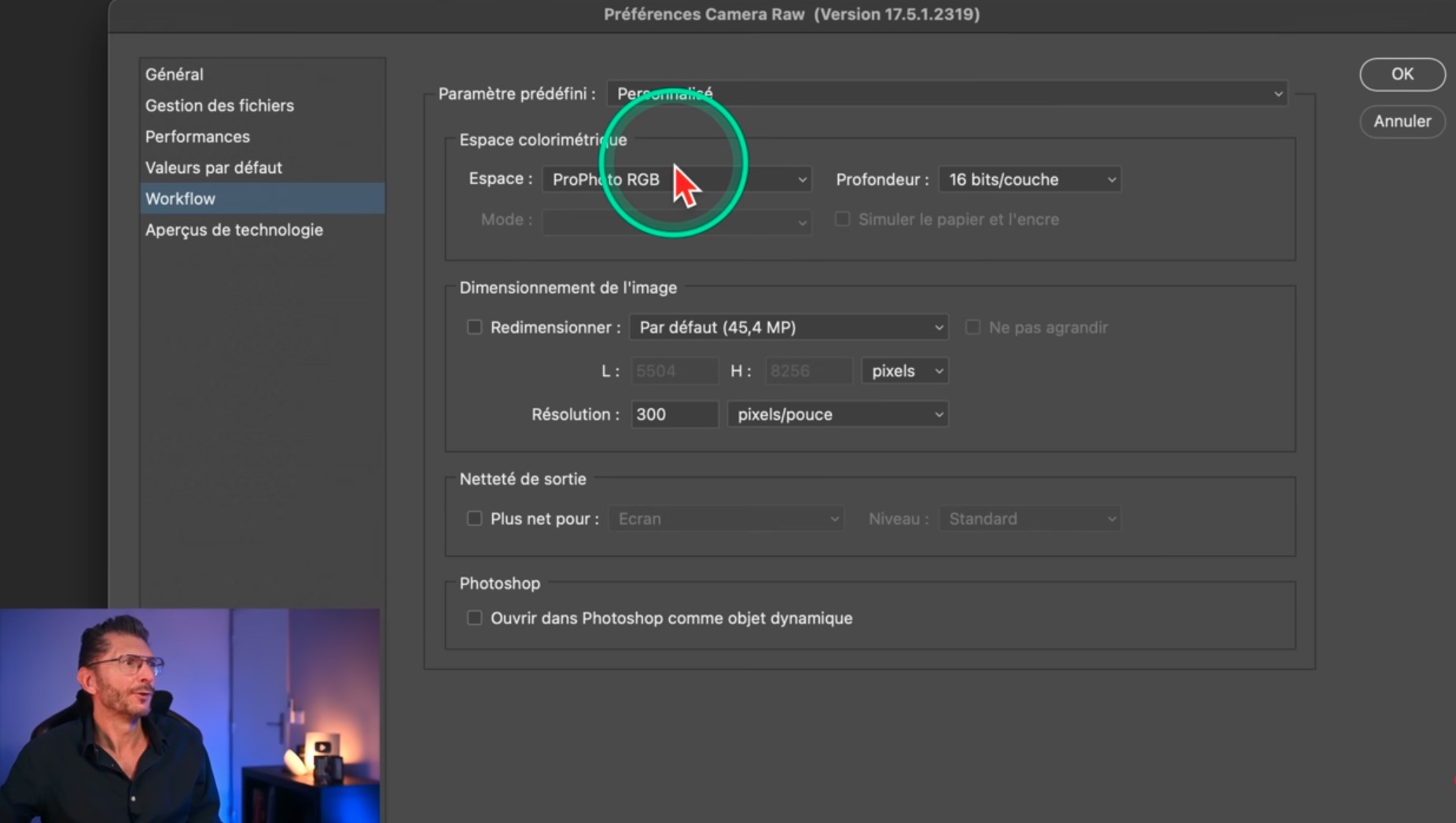The height and width of the screenshot is (823, 1456).
Task: Expand the Paramètre prédéfini dropdown
Action: pos(947,94)
